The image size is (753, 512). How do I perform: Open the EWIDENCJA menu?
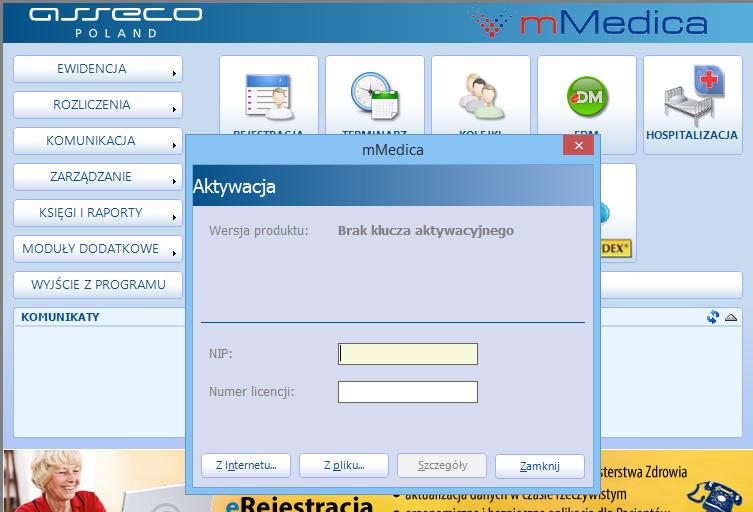coord(98,69)
